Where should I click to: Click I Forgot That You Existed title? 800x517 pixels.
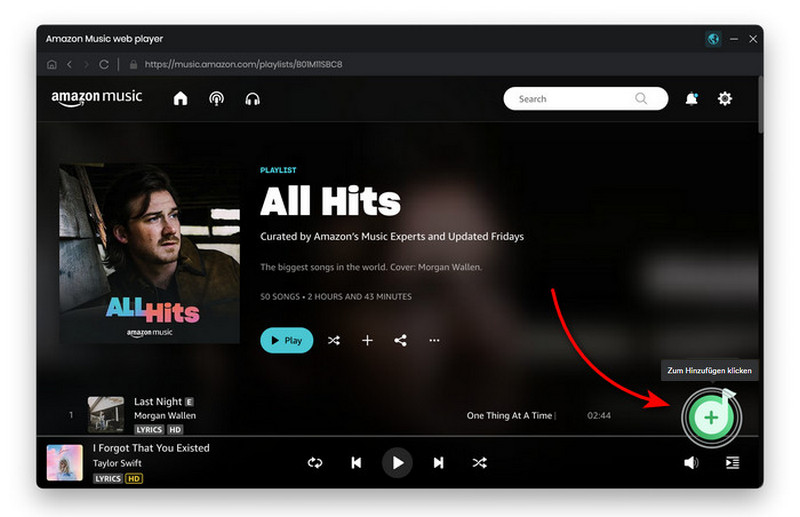pyautogui.click(x=151, y=448)
